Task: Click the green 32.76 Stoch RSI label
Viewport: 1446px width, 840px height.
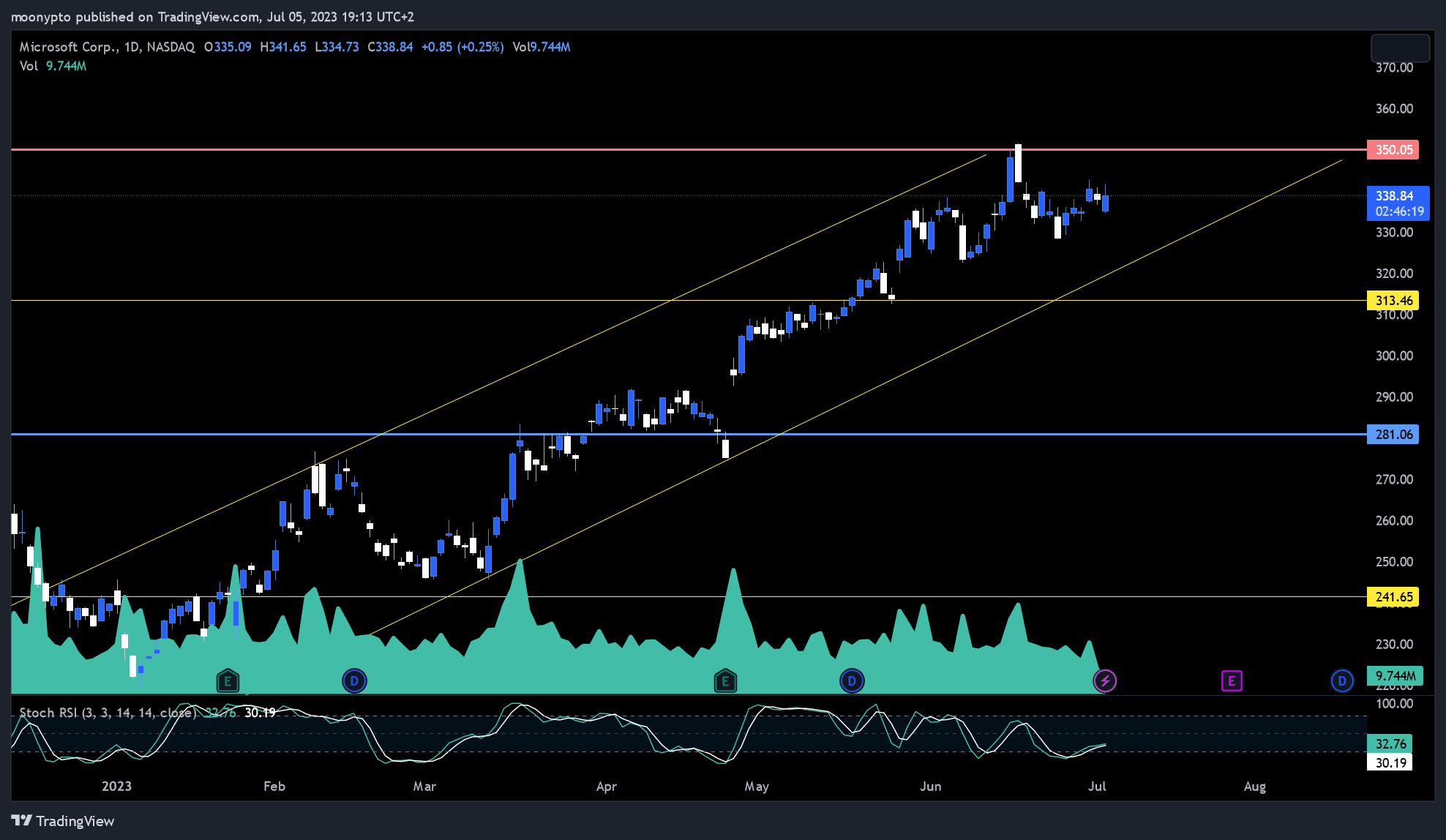Action: coord(1390,744)
